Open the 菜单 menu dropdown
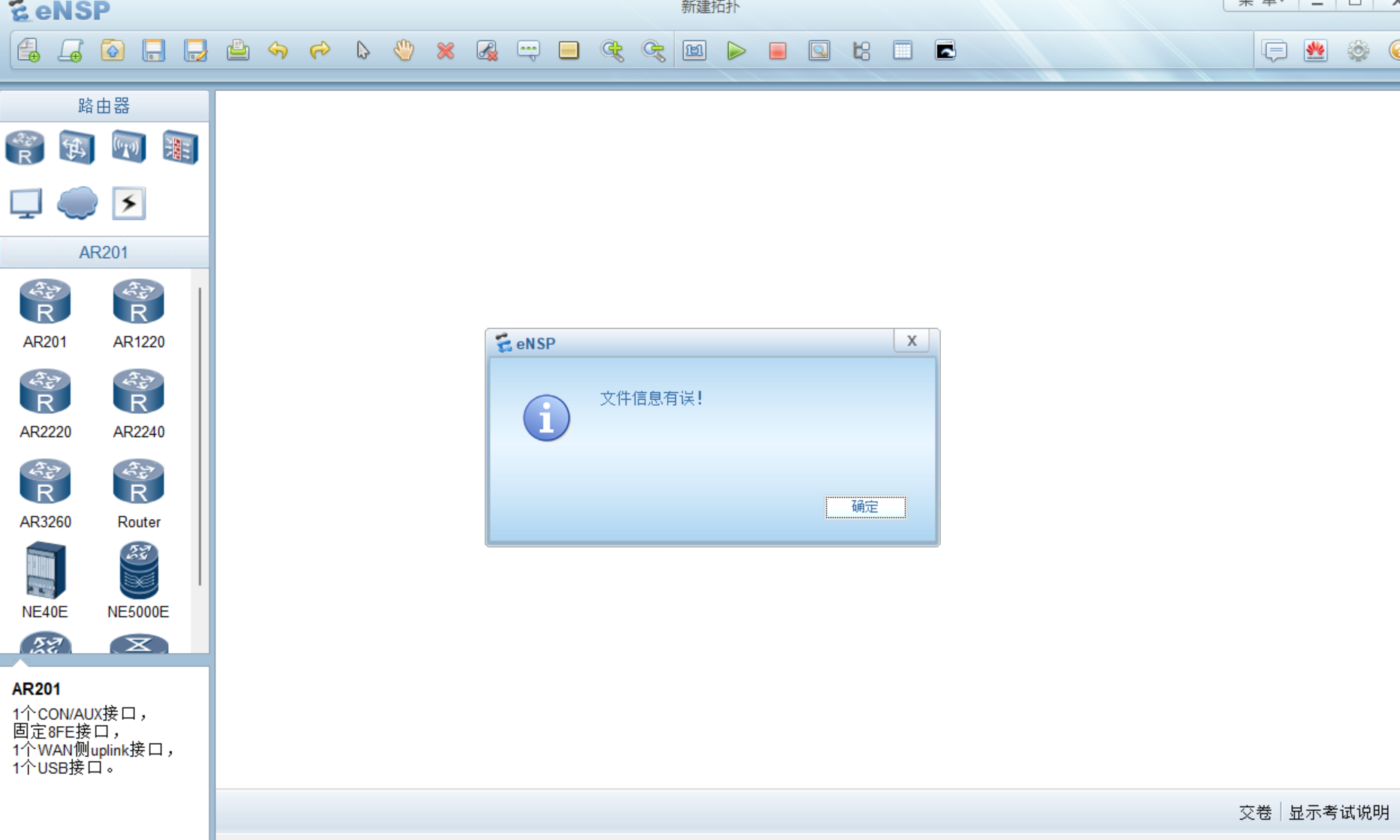This screenshot has height=840, width=1400. click(x=1260, y=4)
